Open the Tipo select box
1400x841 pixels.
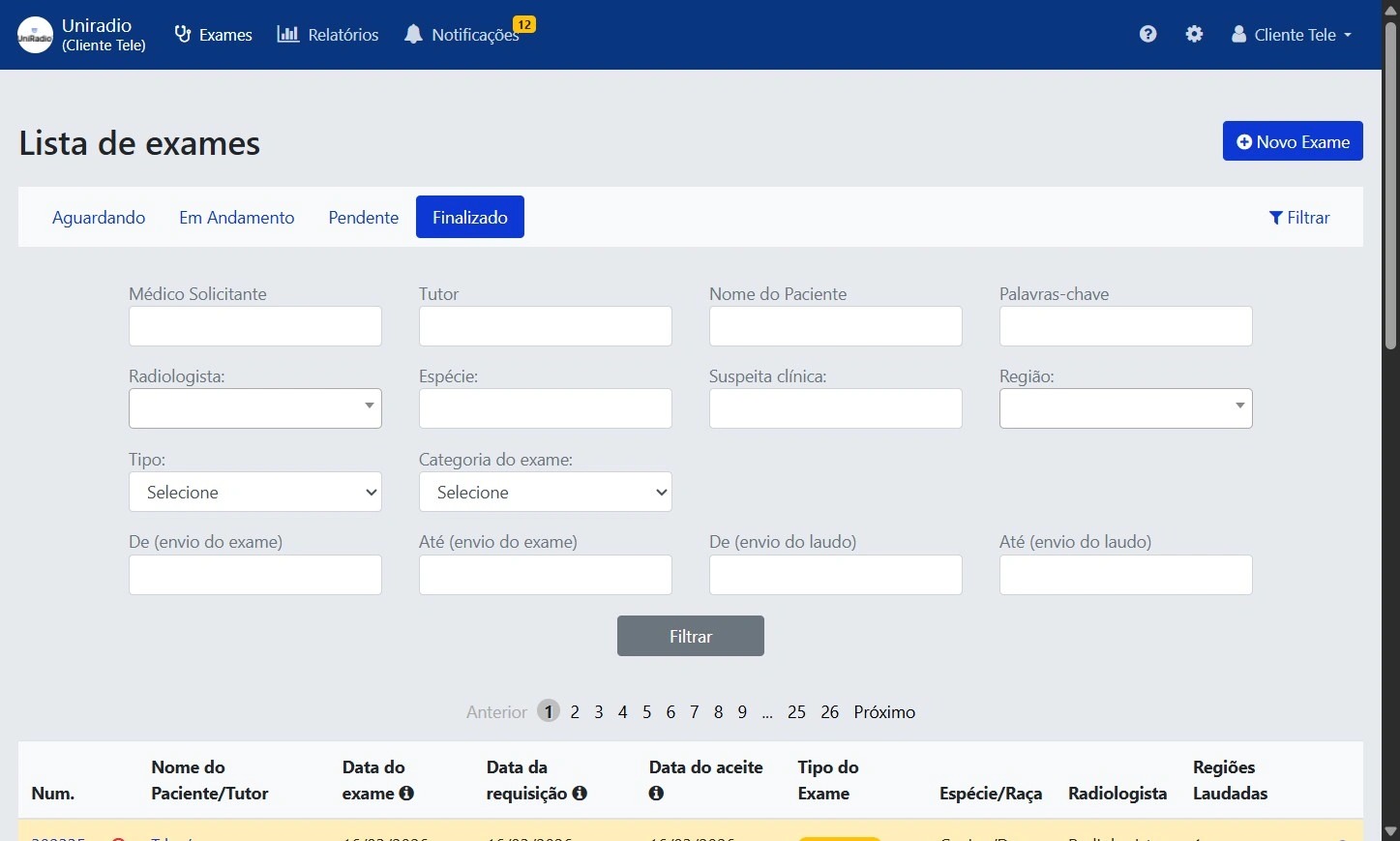pos(255,492)
